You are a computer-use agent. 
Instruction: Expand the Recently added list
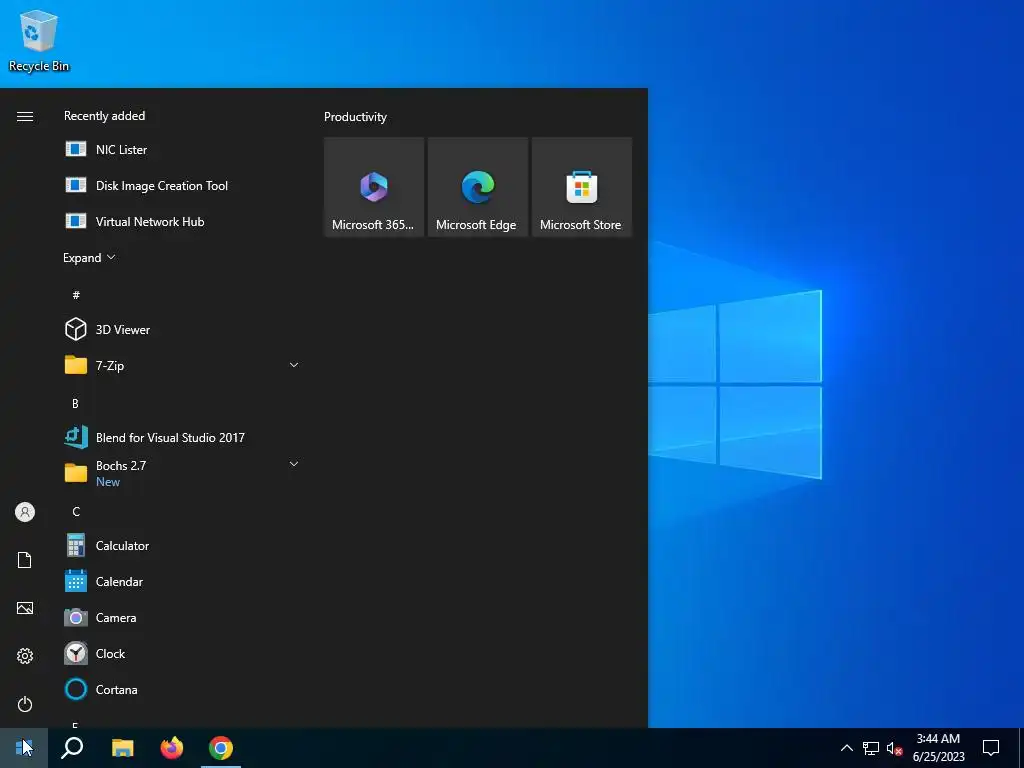coord(89,258)
